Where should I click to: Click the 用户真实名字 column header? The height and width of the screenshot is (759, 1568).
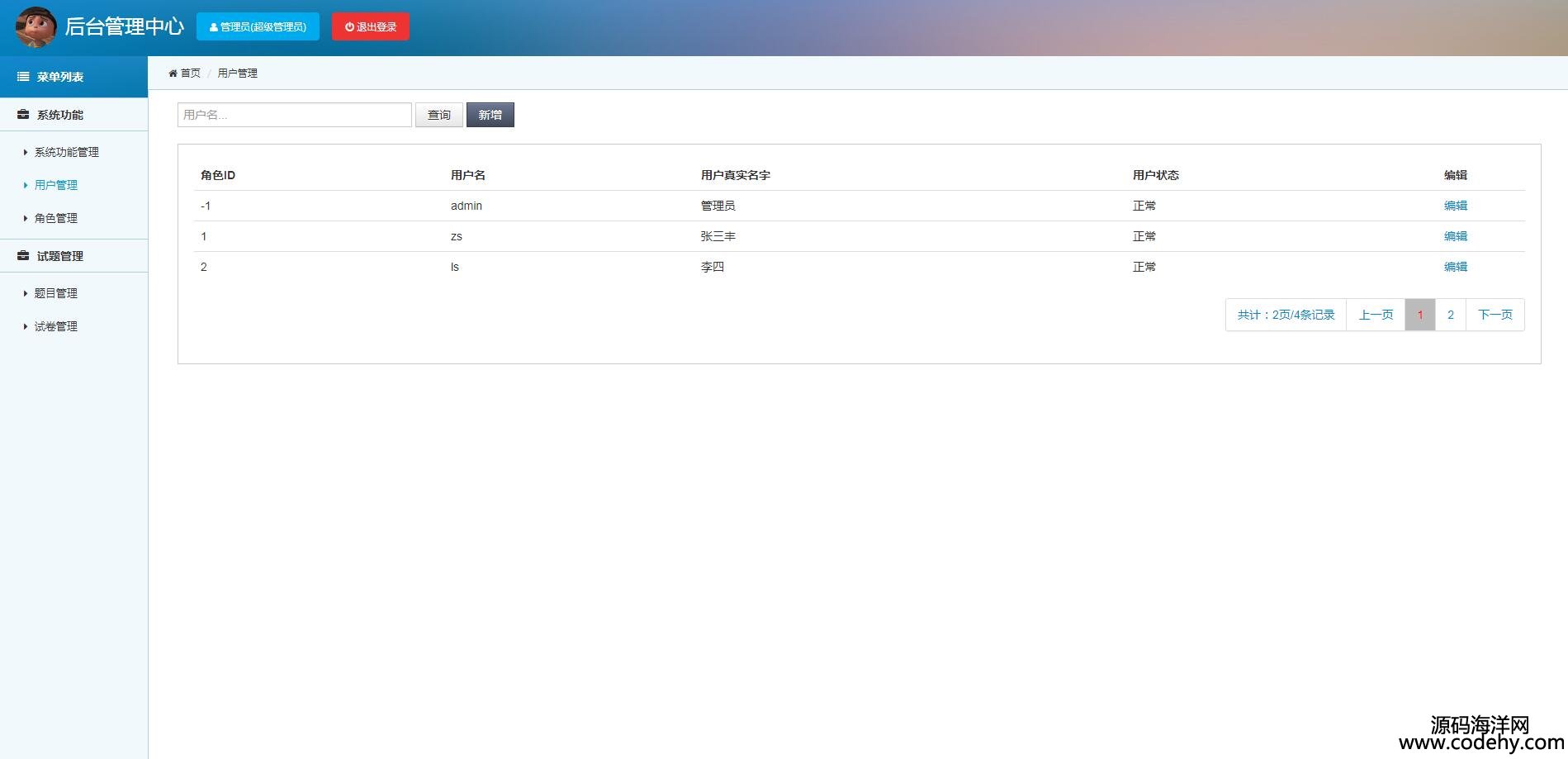[736, 175]
